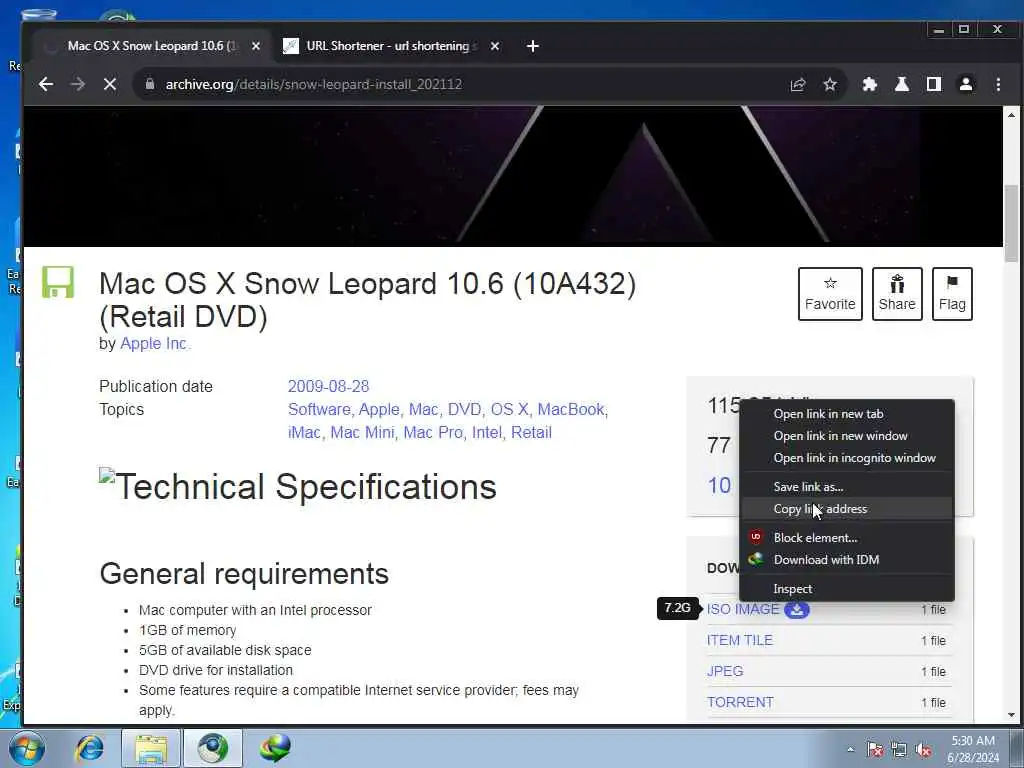Screen dimensions: 1024x768
Task: Close the Mac OS X Snow Leopard tab
Action: pyautogui.click(x=256, y=46)
